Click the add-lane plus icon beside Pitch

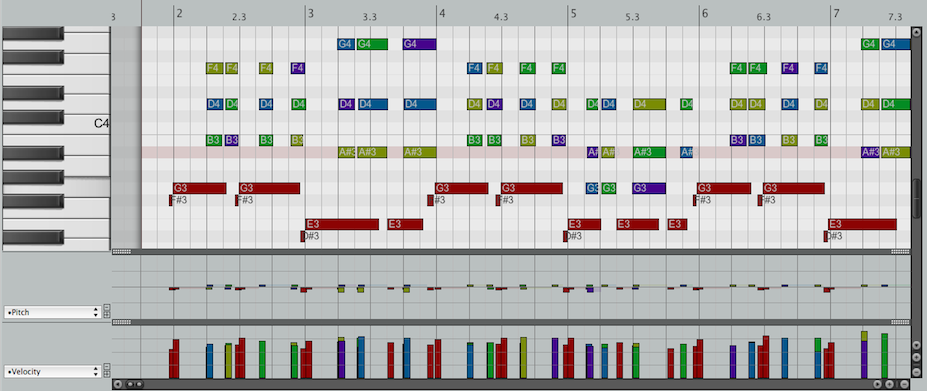[107, 315]
